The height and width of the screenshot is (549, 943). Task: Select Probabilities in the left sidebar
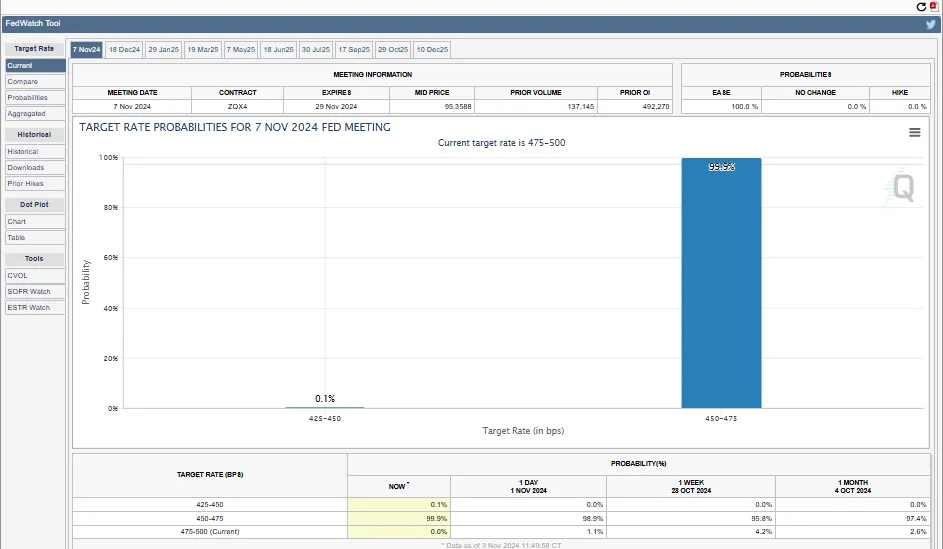35,98
